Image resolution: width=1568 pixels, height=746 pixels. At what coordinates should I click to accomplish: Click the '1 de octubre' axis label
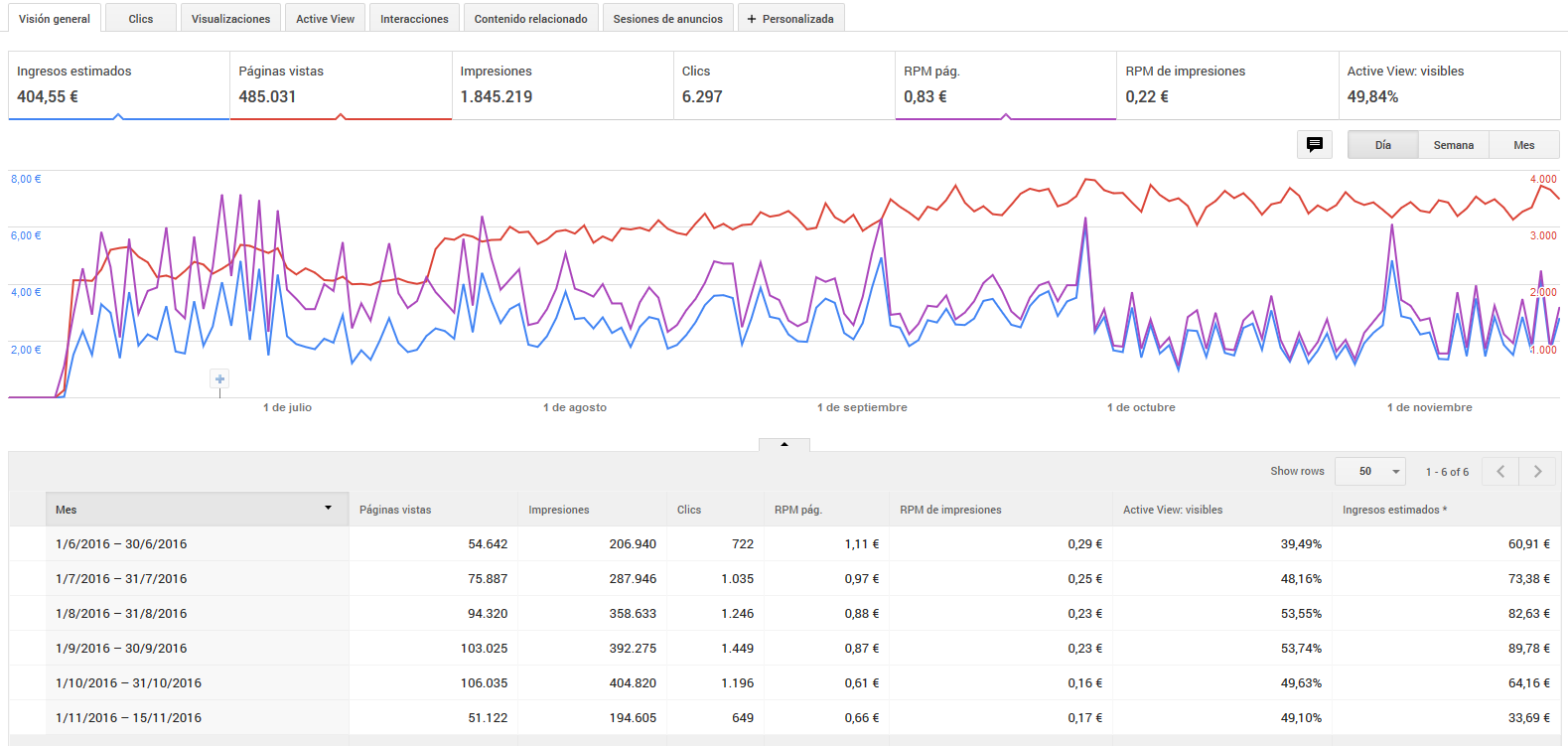click(x=1141, y=407)
